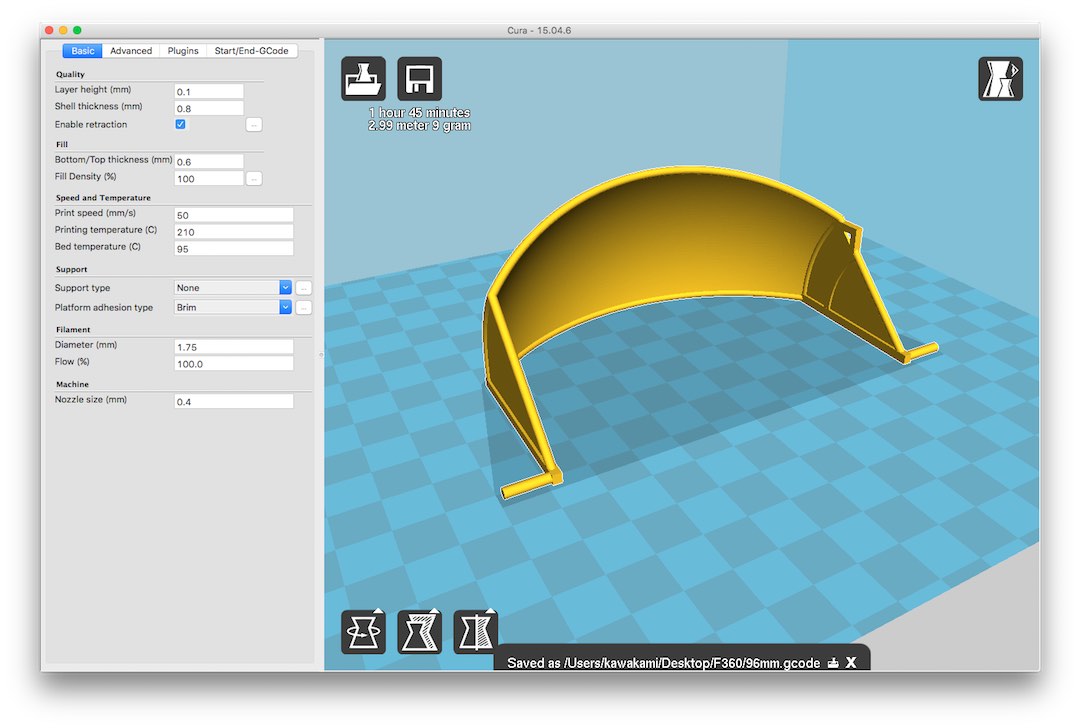Click the Printing temperature field

click(x=233, y=232)
